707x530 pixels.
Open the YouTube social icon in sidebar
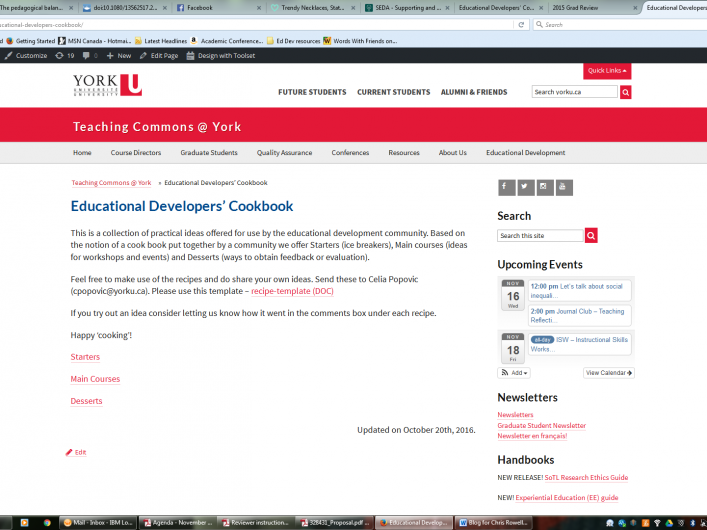tap(564, 187)
